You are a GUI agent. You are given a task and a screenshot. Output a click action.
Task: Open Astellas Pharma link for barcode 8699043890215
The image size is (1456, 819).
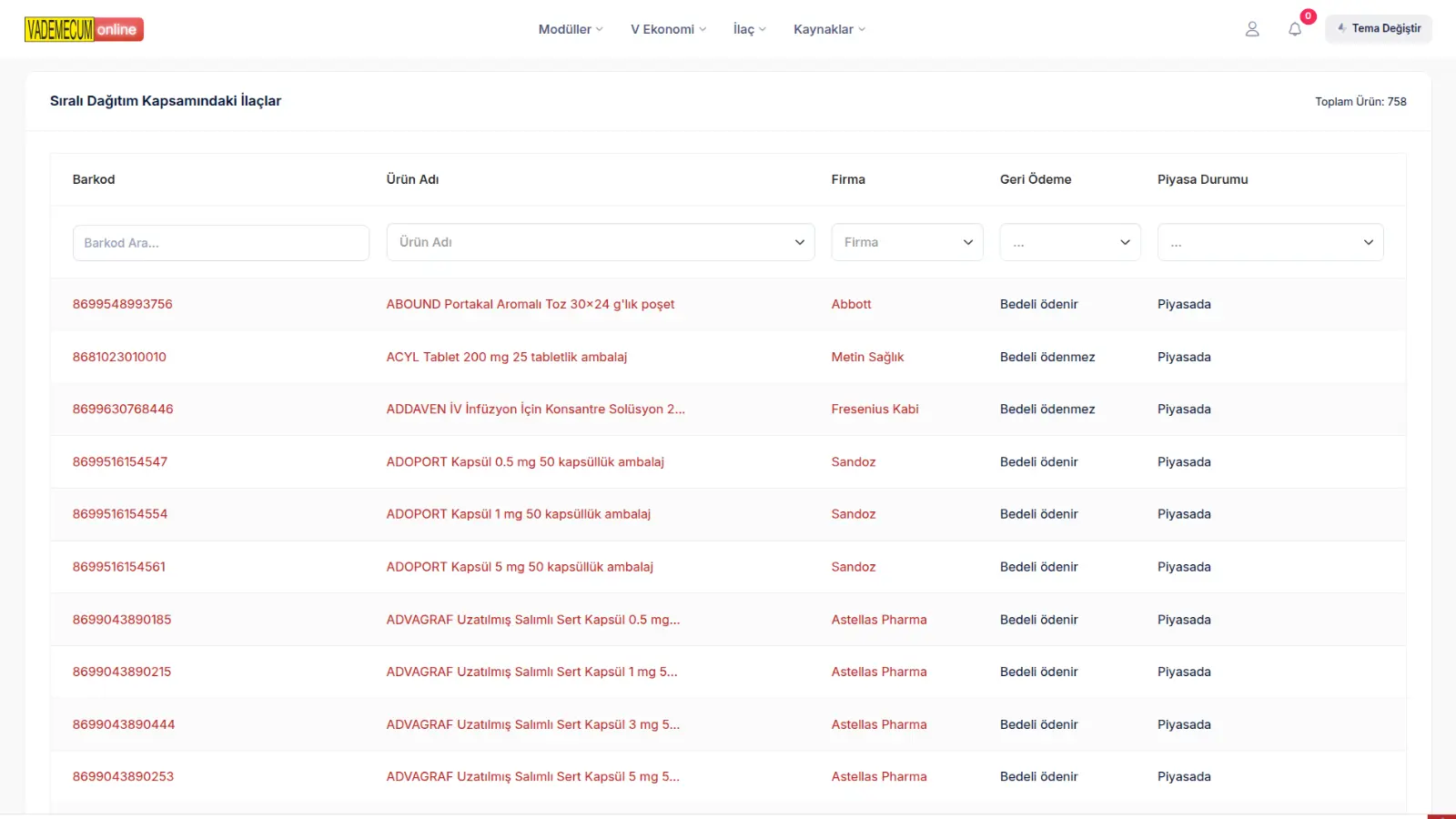879,672
